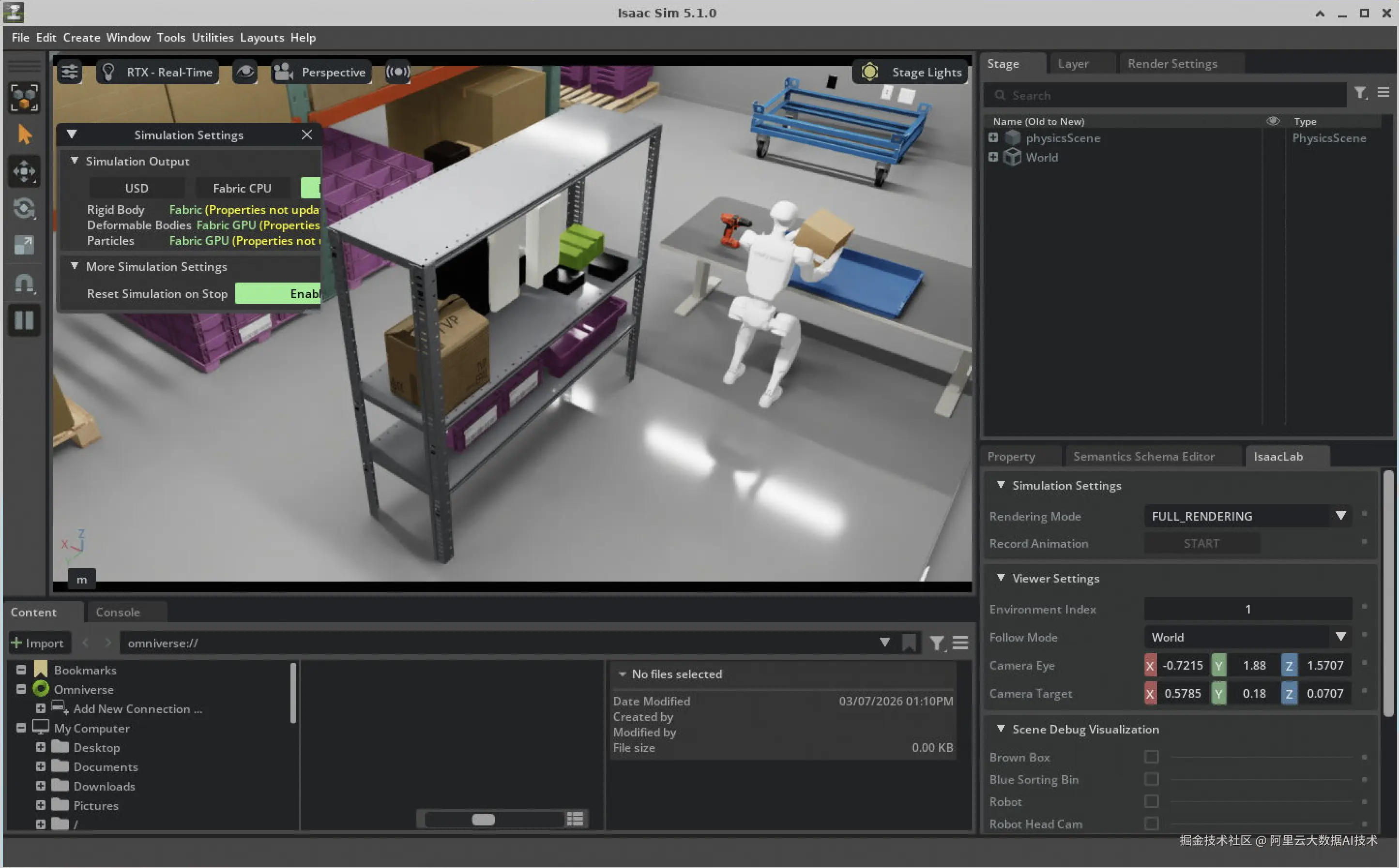
Task: Expand the World prim in Stage
Action: (x=993, y=157)
